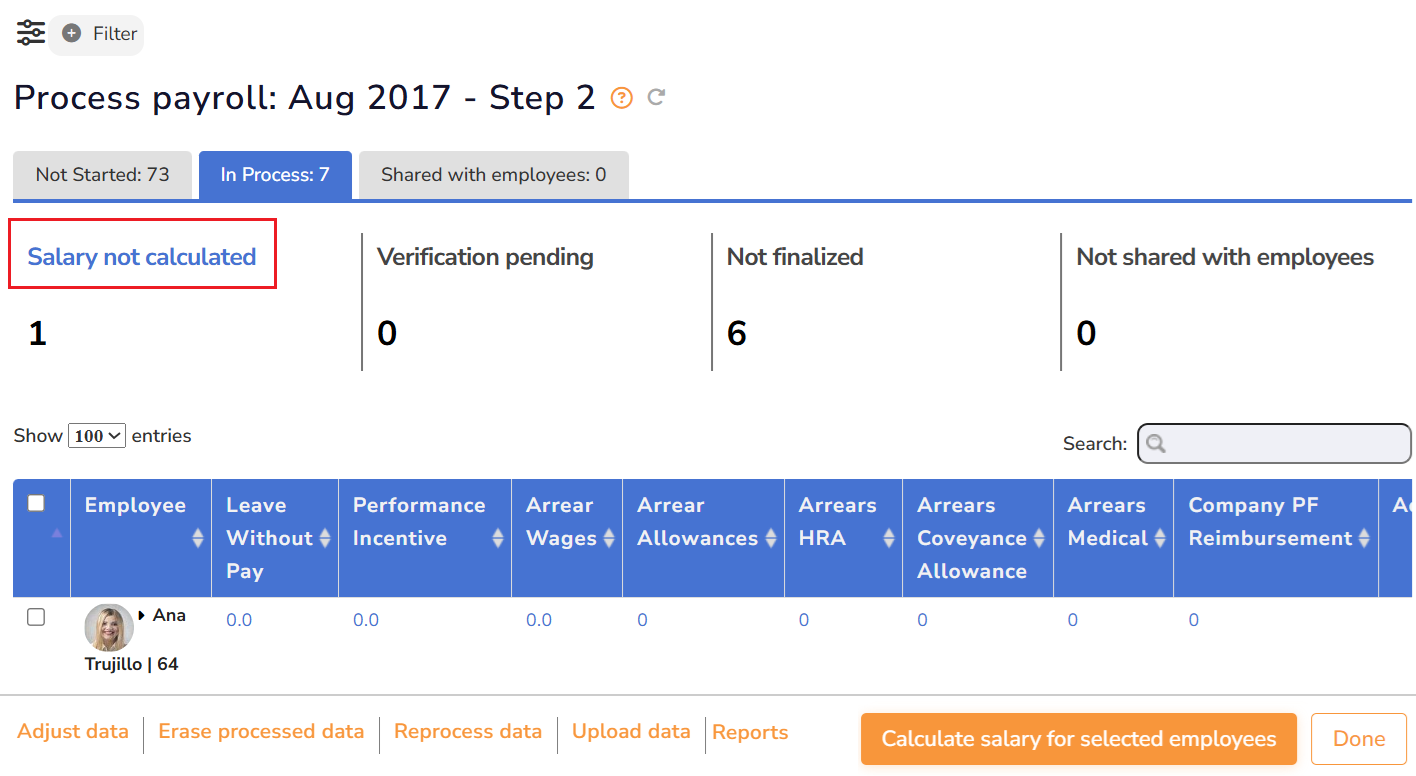1416x776 pixels.
Task: Sort by the Arrears Medical column arrows
Action: 1160,538
